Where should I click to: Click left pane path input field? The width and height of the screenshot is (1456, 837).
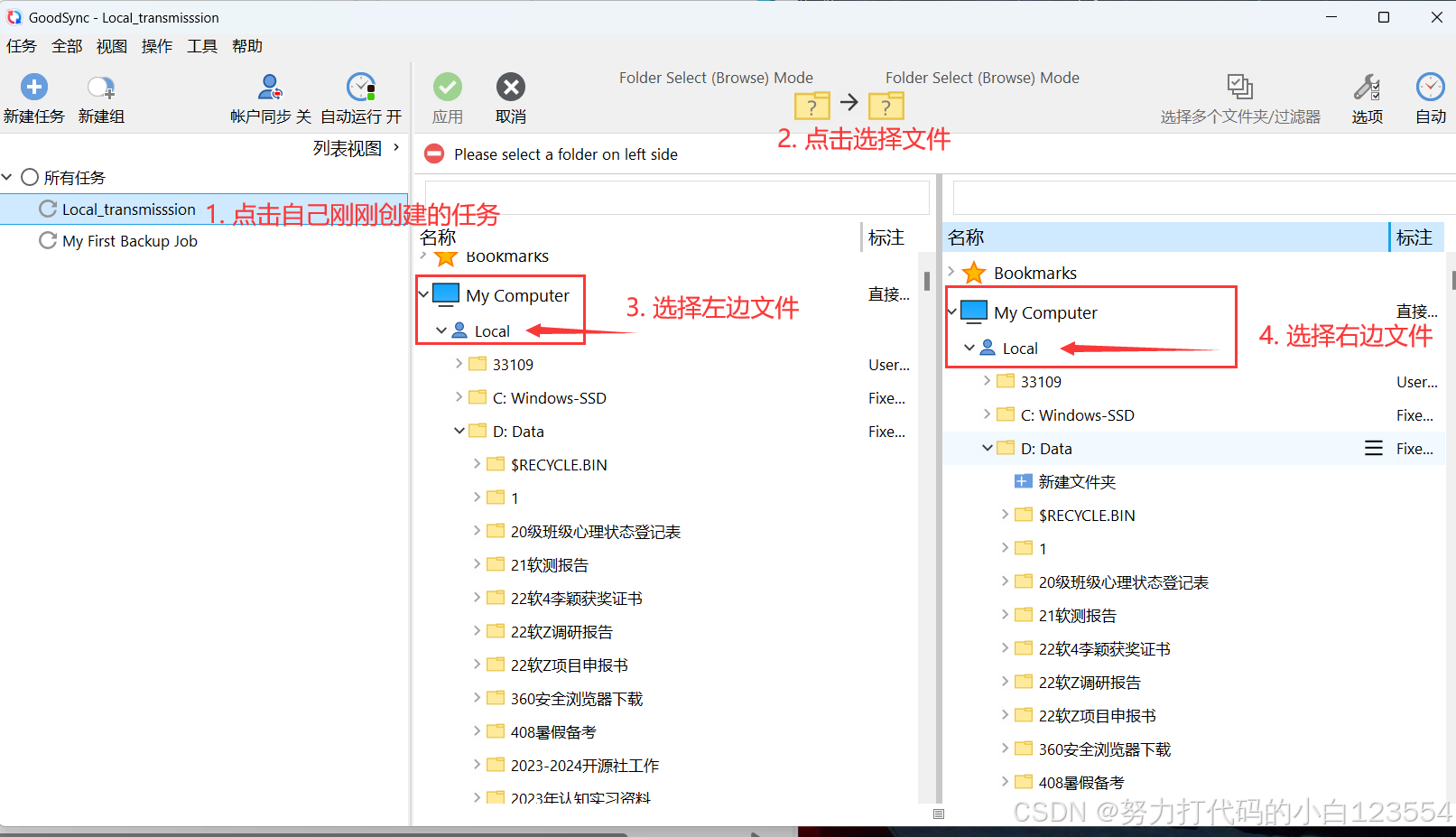point(677,197)
